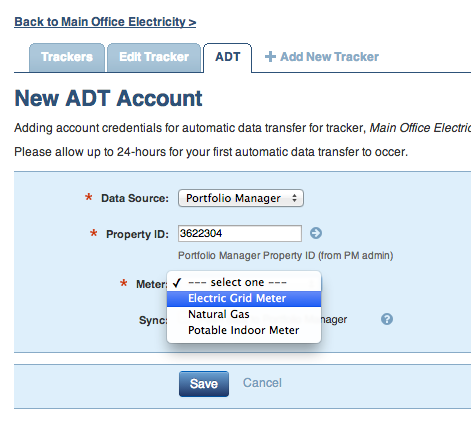This screenshot has width=471, height=438.
Task: Focus the Property ID input field
Action: 240,233
